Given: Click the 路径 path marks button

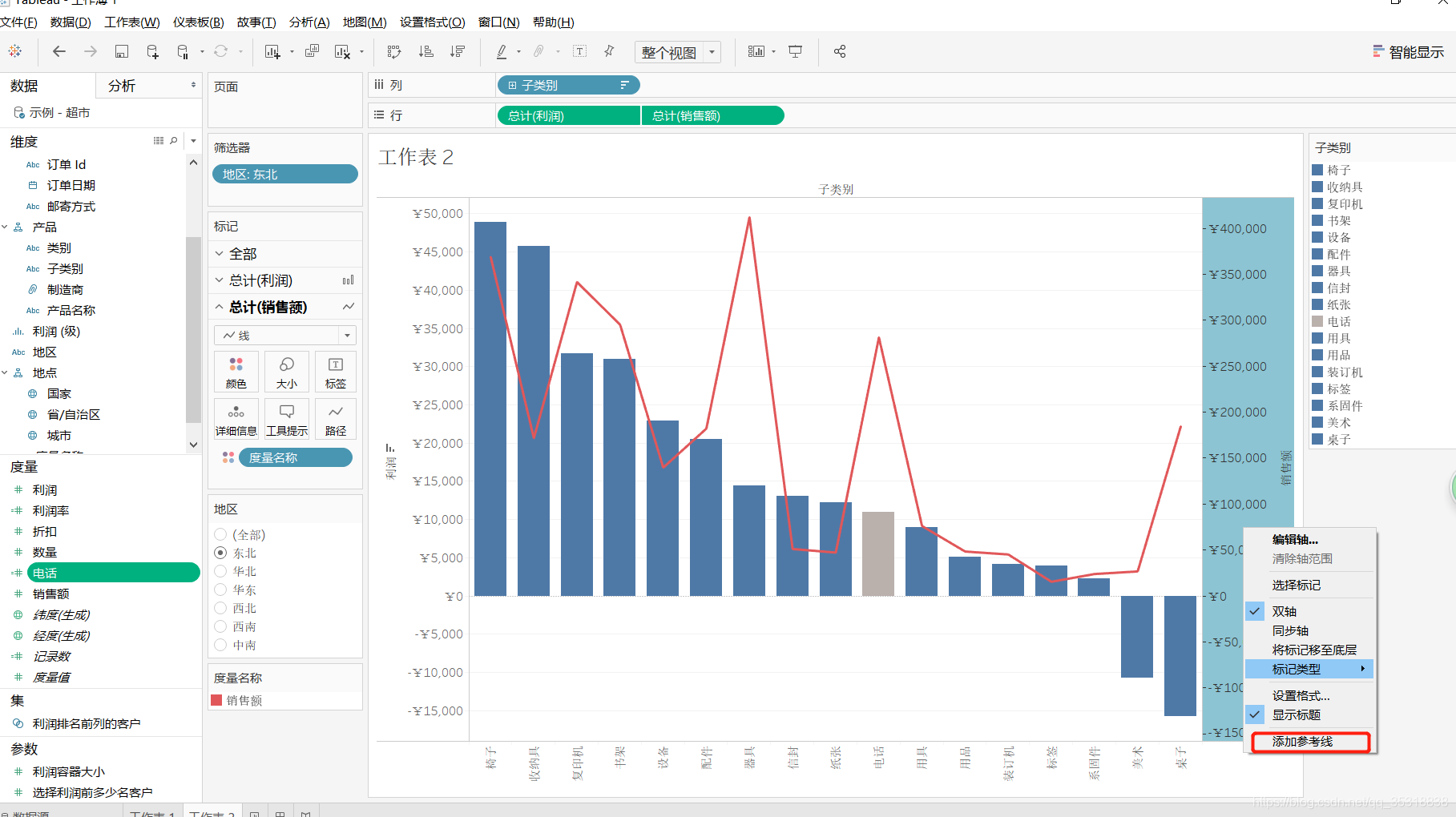Looking at the screenshot, I should tap(336, 420).
